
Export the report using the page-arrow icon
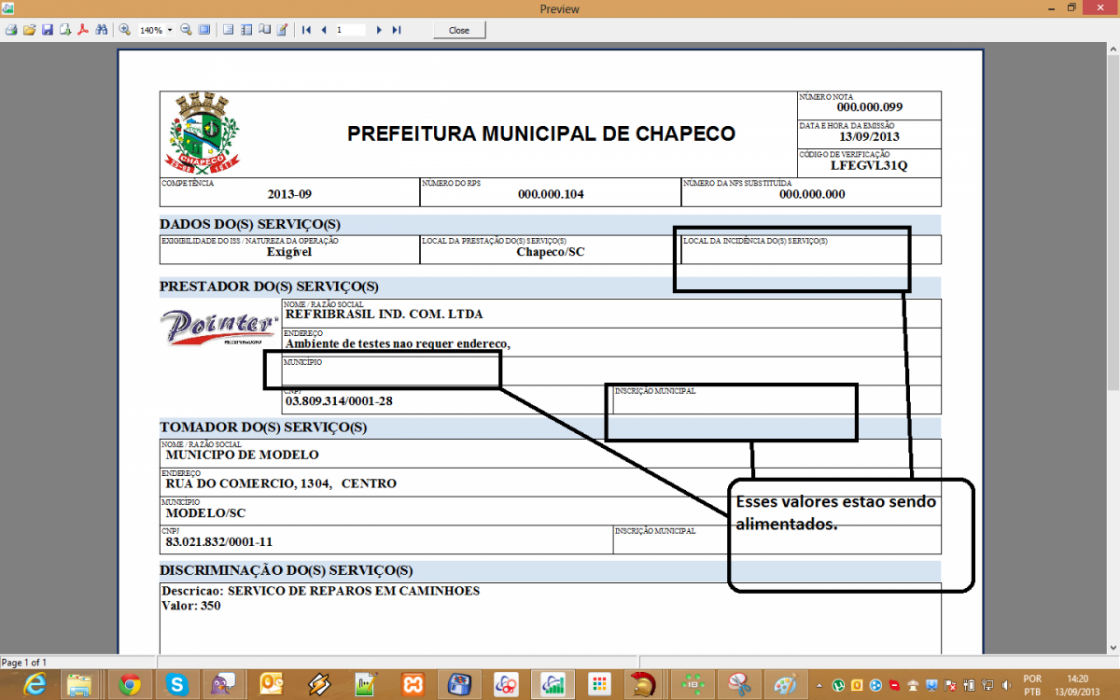(x=65, y=30)
